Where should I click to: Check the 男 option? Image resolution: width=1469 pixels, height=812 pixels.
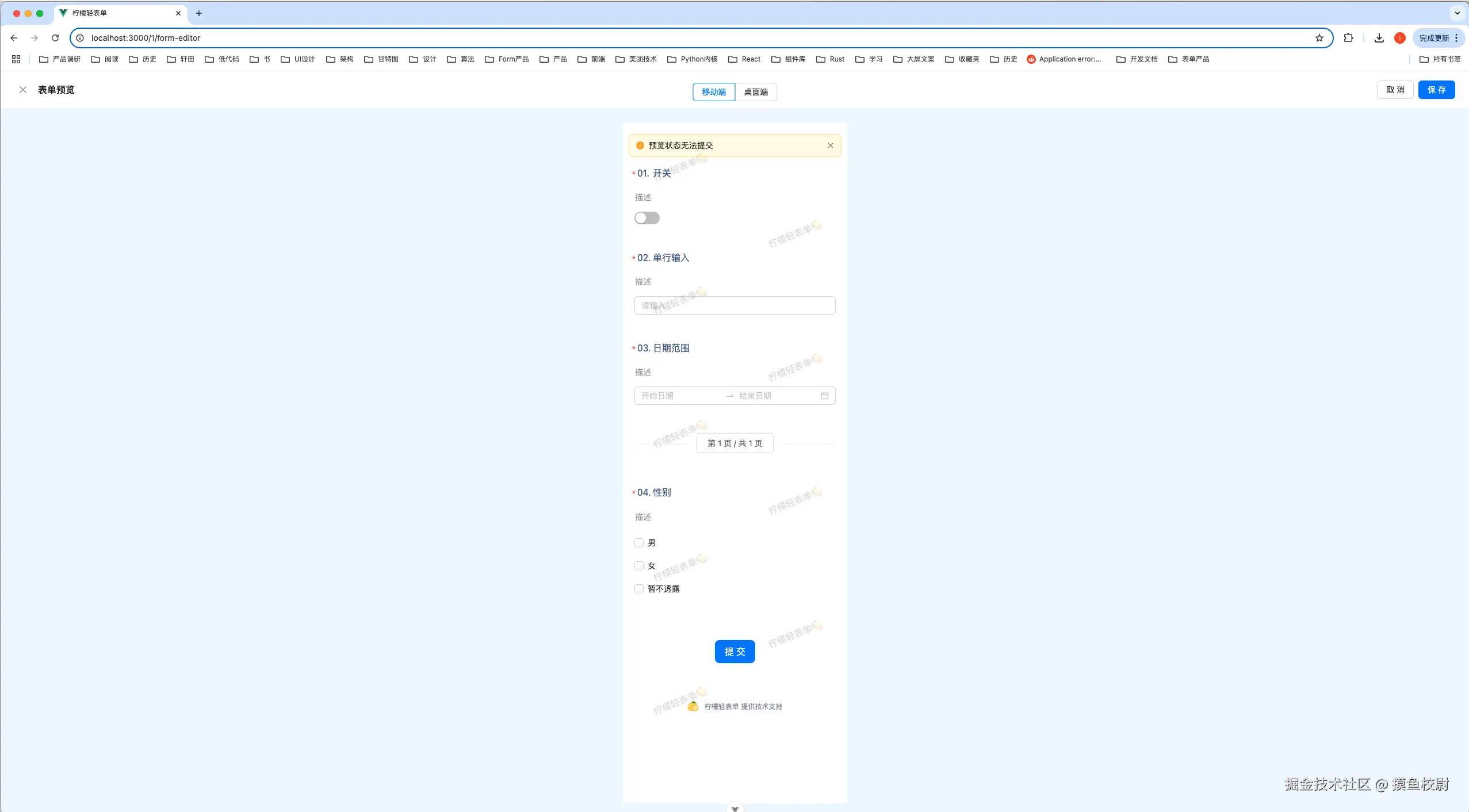[x=638, y=543]
